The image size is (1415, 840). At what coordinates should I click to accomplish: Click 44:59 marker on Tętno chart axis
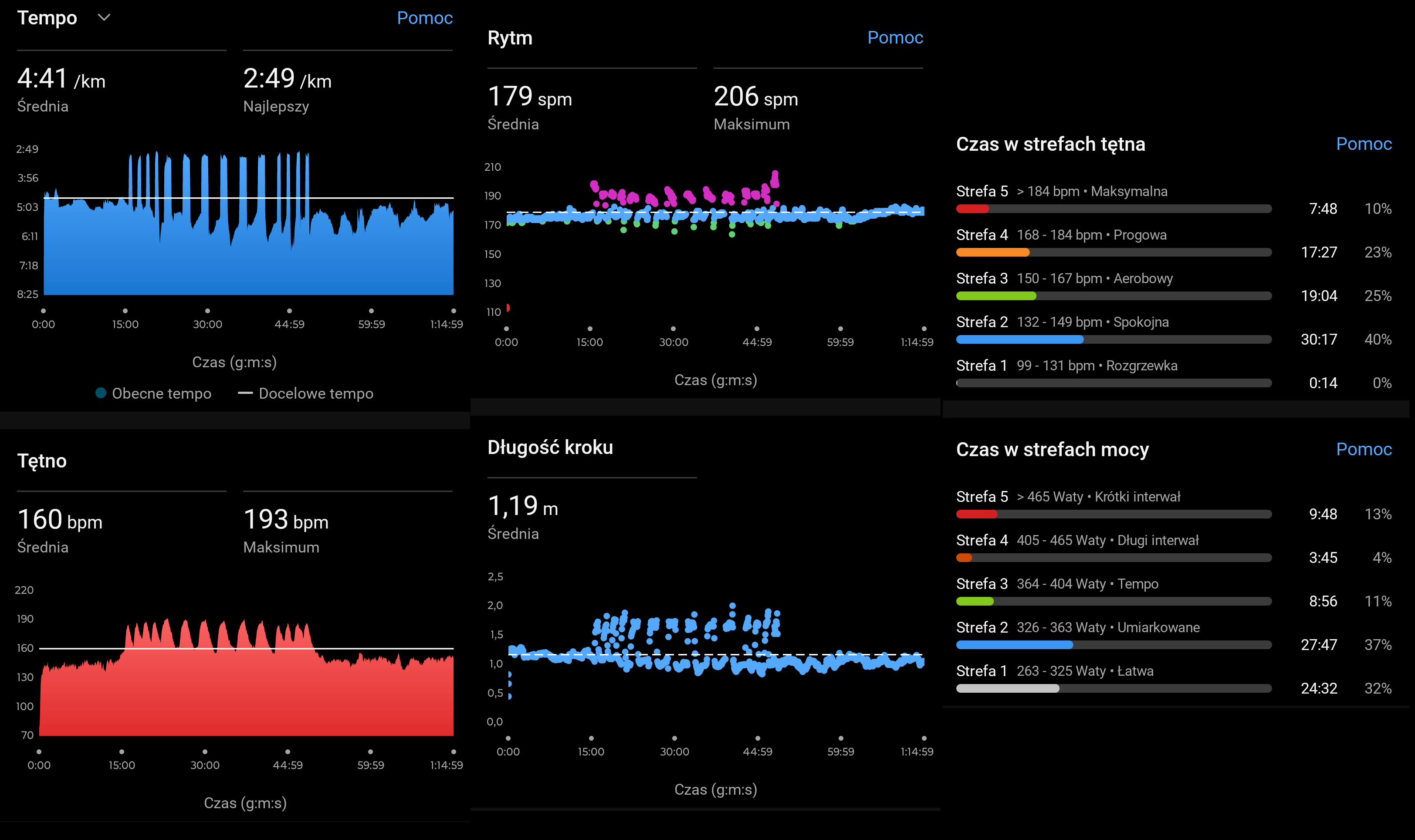point(288,752)
